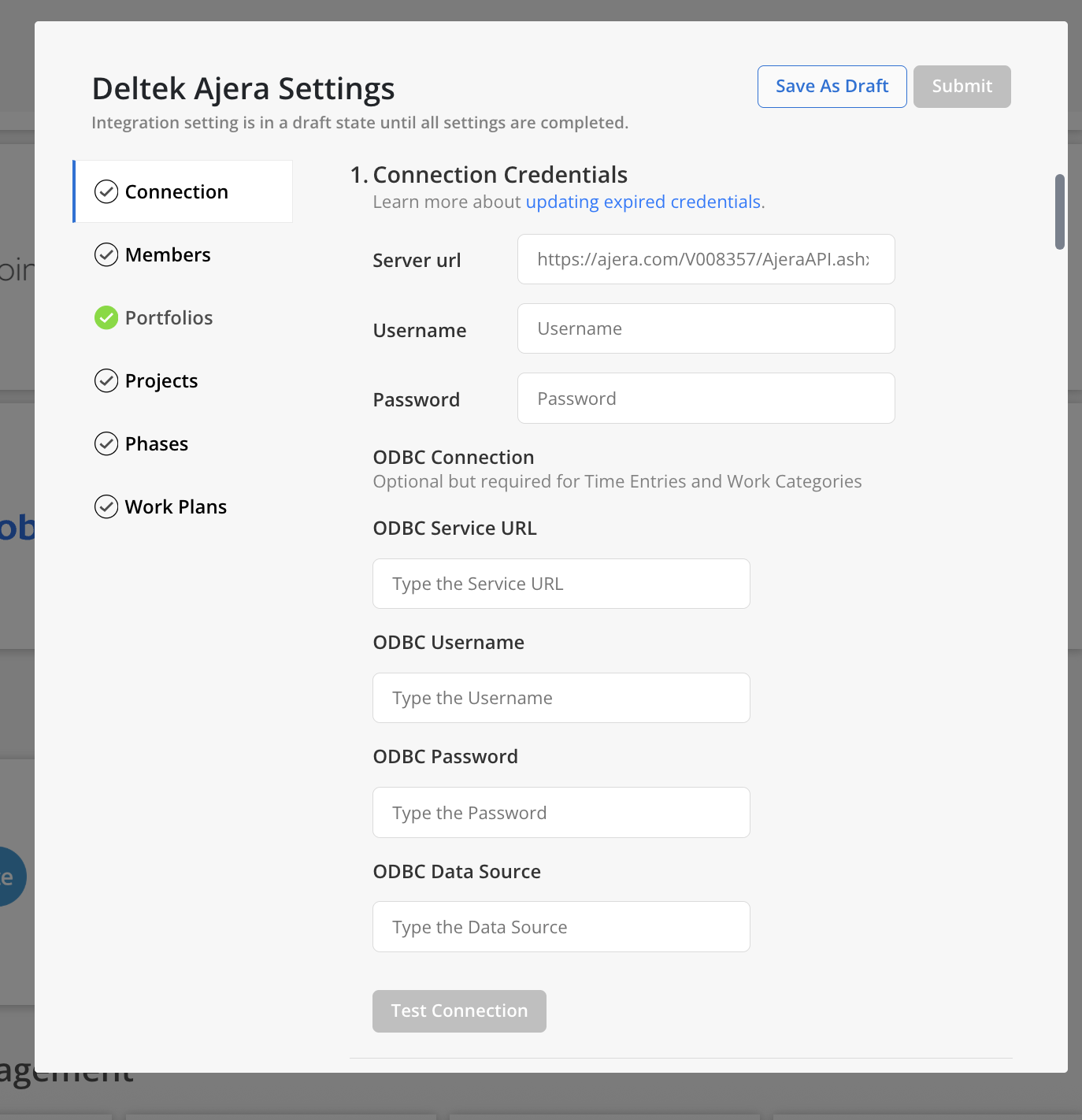Click the ODBC Data Source label
This screenshot has width=1082, height=1120.
tap(457, 871)
